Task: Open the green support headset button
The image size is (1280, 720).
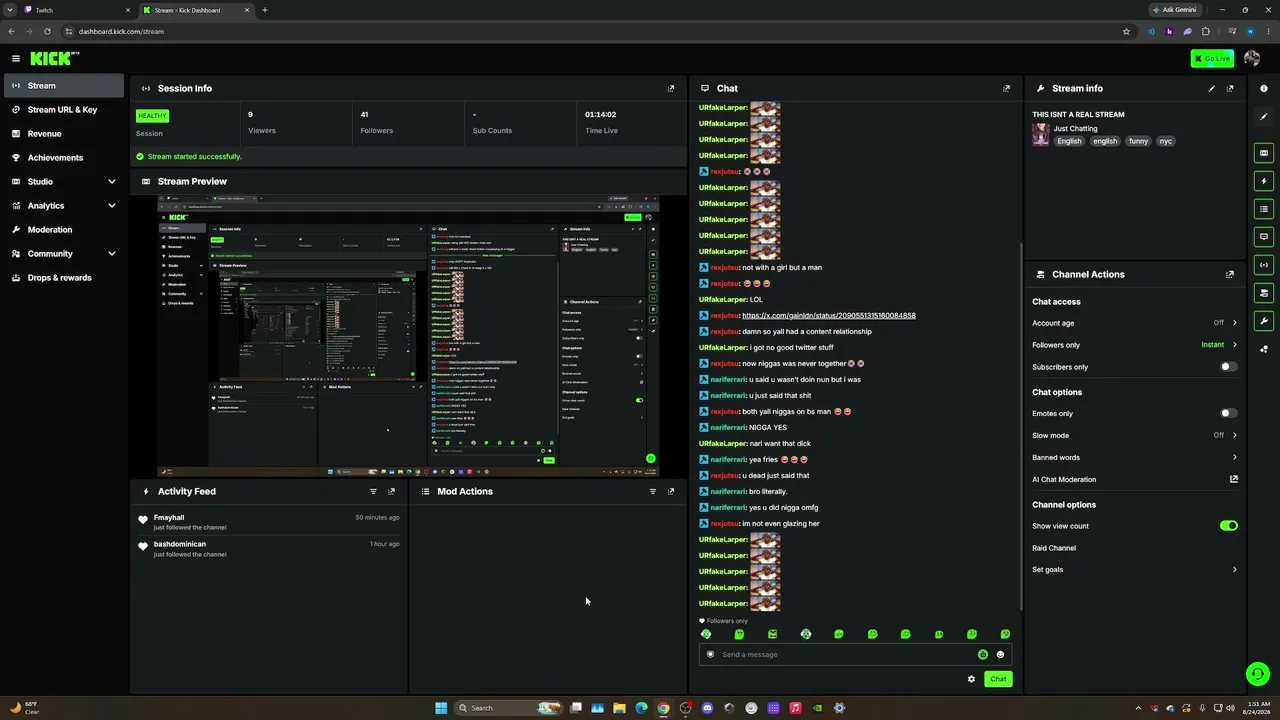Action: pyautogui.click(x=1258, y=674)
